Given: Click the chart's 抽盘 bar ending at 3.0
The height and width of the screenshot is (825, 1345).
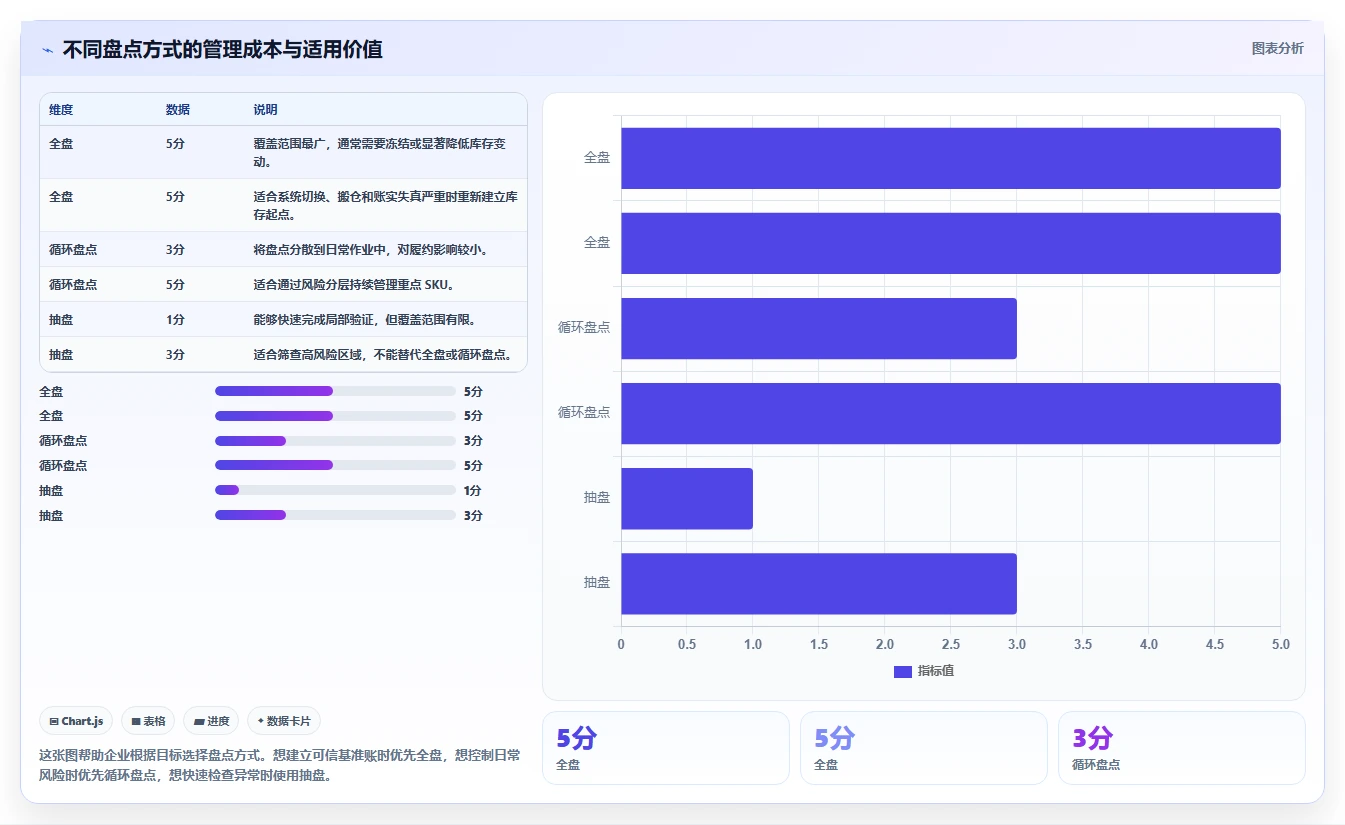Looking at the screenshot, I should 819,583.
